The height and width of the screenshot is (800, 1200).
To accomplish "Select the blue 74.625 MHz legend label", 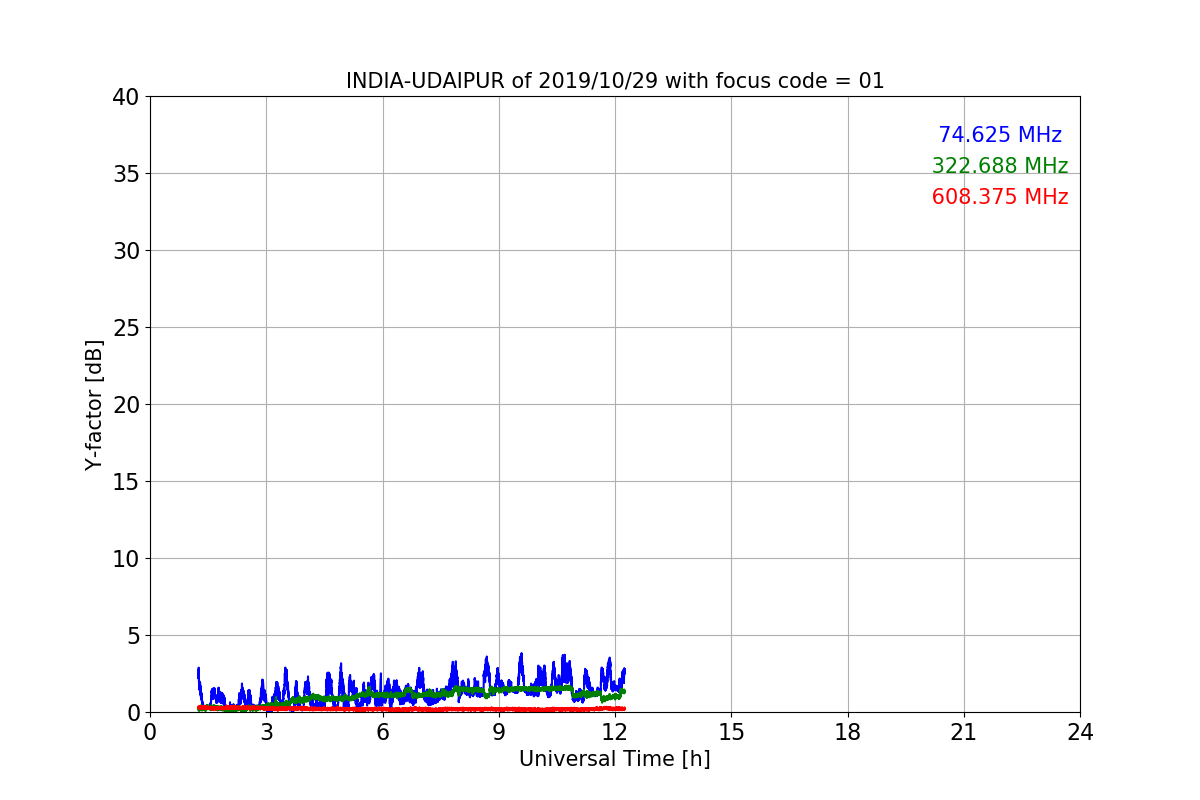I will tap(1000, 135).
